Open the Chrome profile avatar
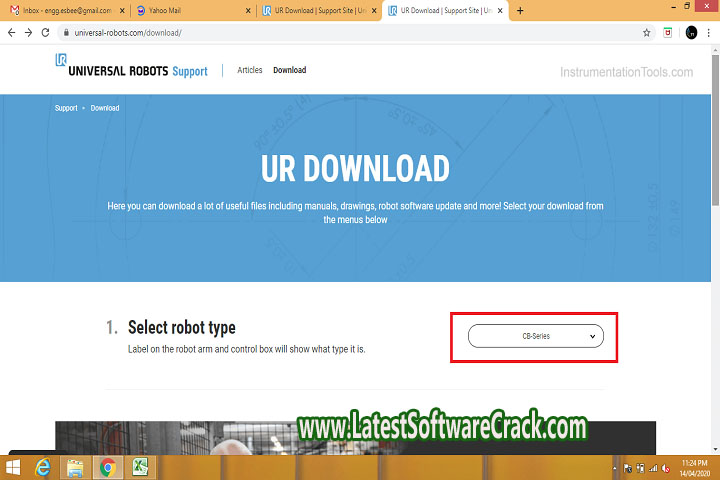Screen dimensions: 720x480 (691, 33)
